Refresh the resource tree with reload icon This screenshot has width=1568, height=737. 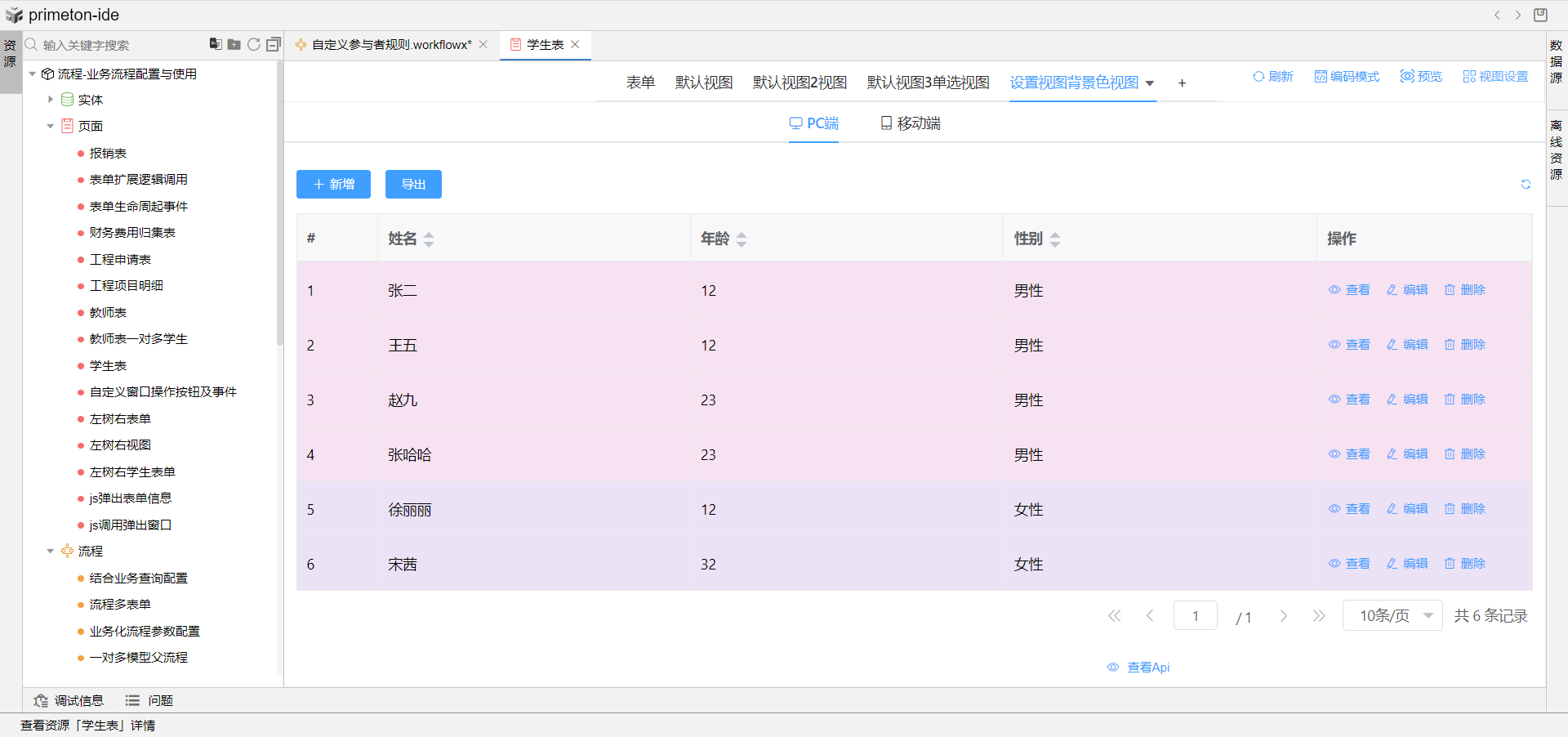coord(254,44)
